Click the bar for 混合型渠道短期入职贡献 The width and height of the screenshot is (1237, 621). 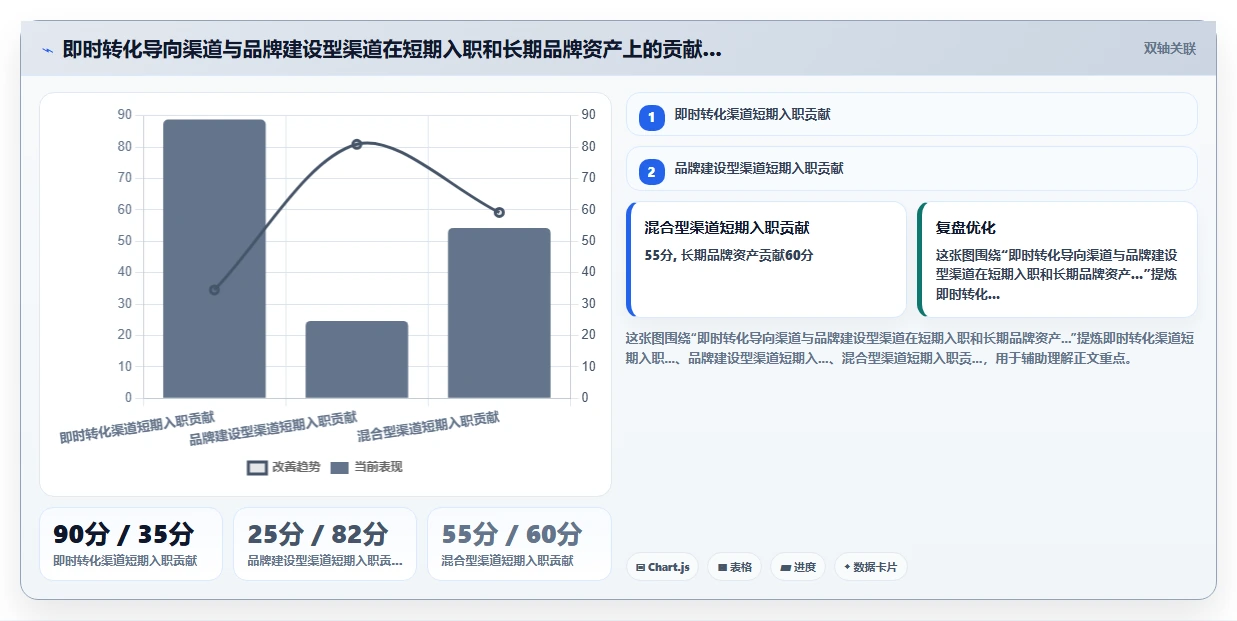pyautogui.click(x=499, y=313)
